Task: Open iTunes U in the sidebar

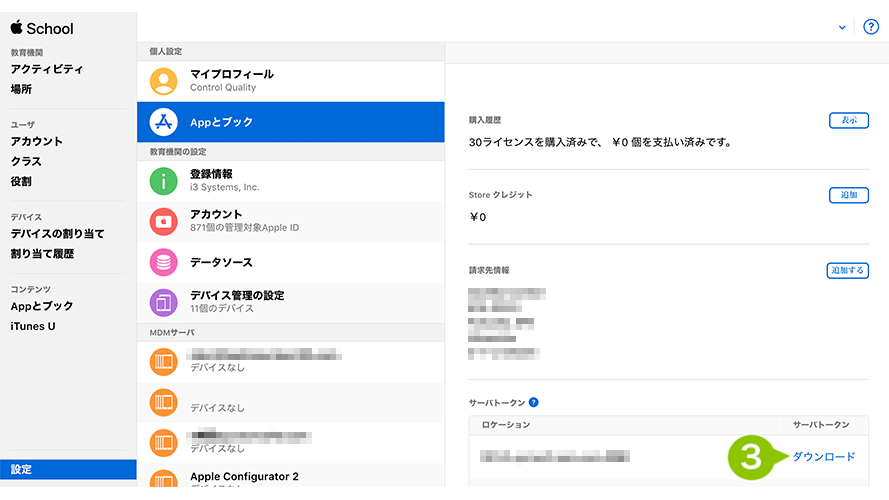Action: [x=33, y=326]
